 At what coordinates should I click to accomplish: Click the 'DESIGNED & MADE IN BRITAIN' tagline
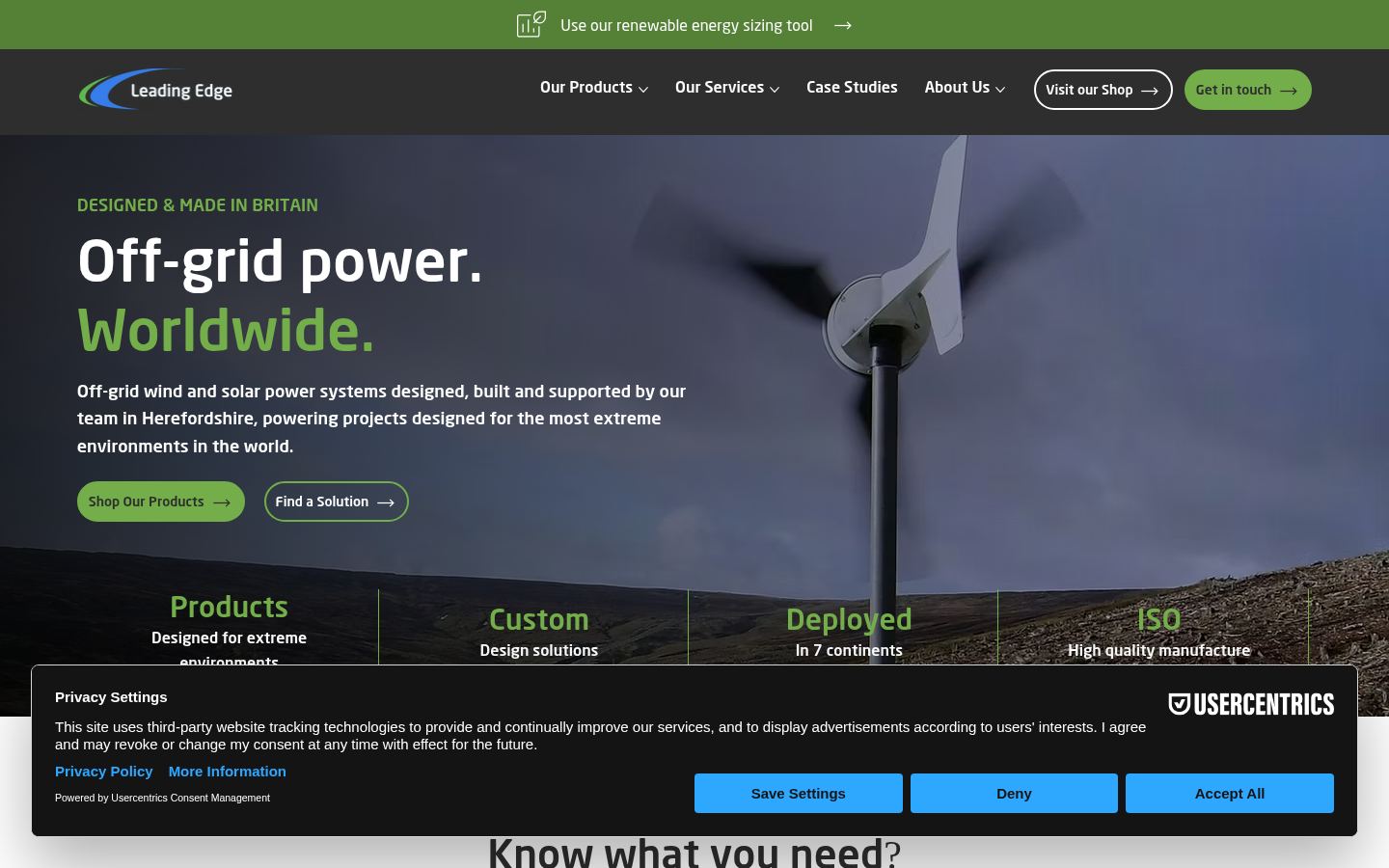click(198, 205)
